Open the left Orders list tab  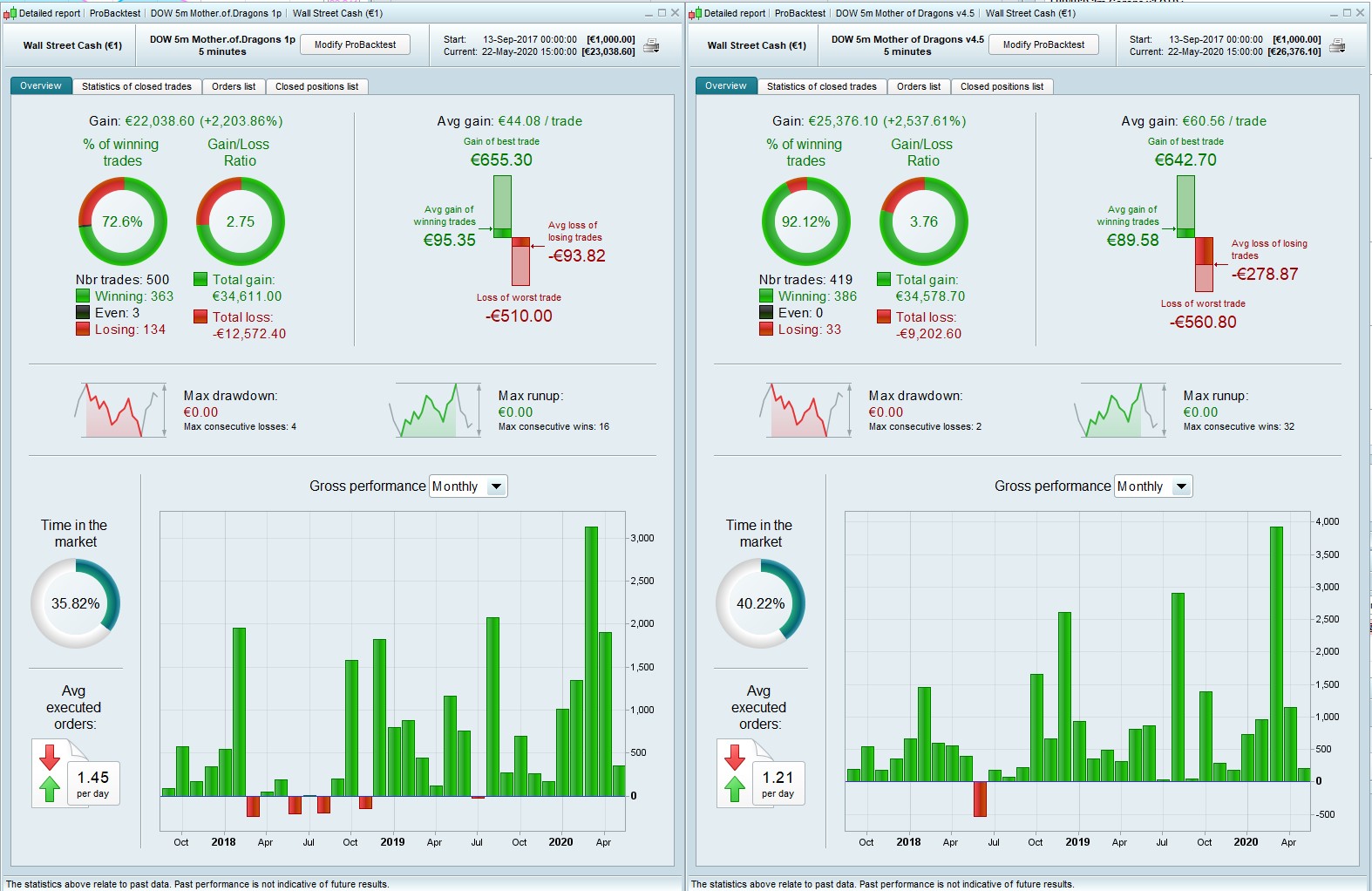[234, 86]
